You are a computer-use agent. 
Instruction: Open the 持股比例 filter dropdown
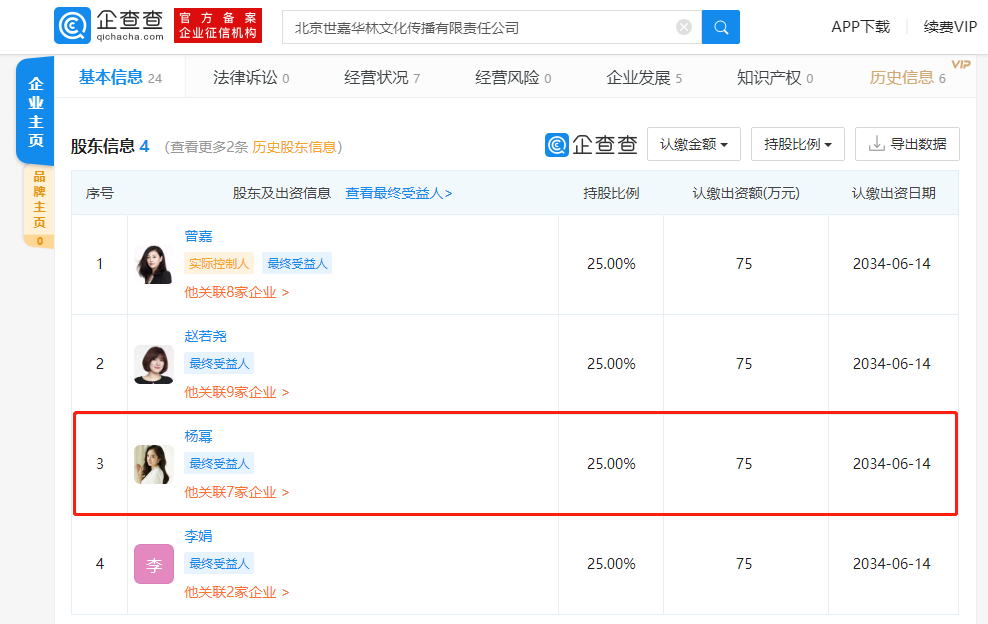coord(798,144)
